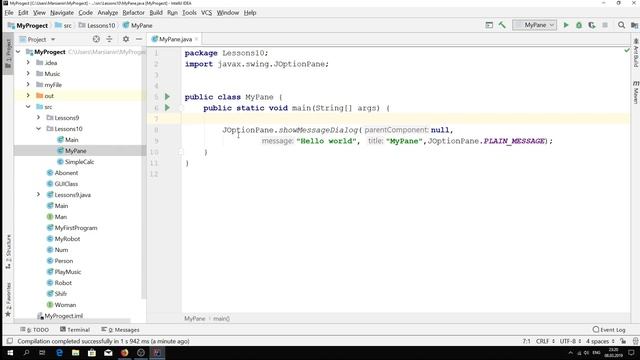
Task: Open Project panel settings gear
Action: click(x=126, y=39)
